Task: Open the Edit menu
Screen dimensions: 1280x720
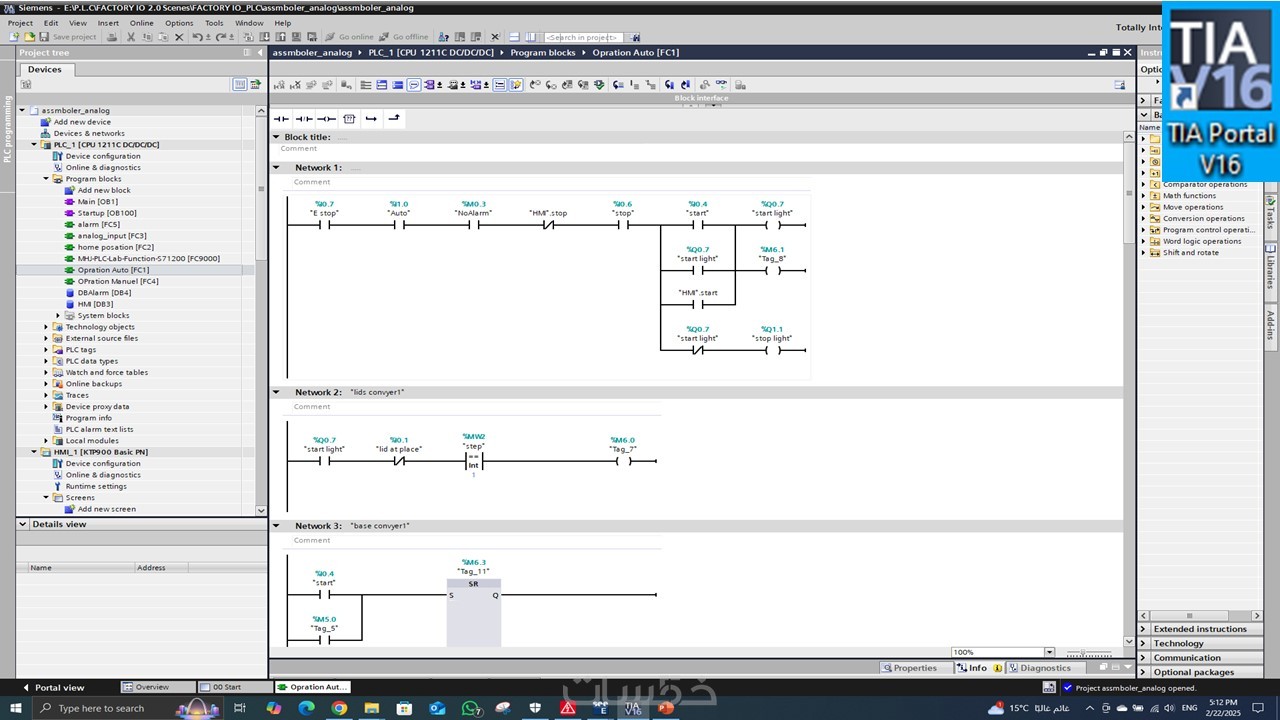Action: 51,23
